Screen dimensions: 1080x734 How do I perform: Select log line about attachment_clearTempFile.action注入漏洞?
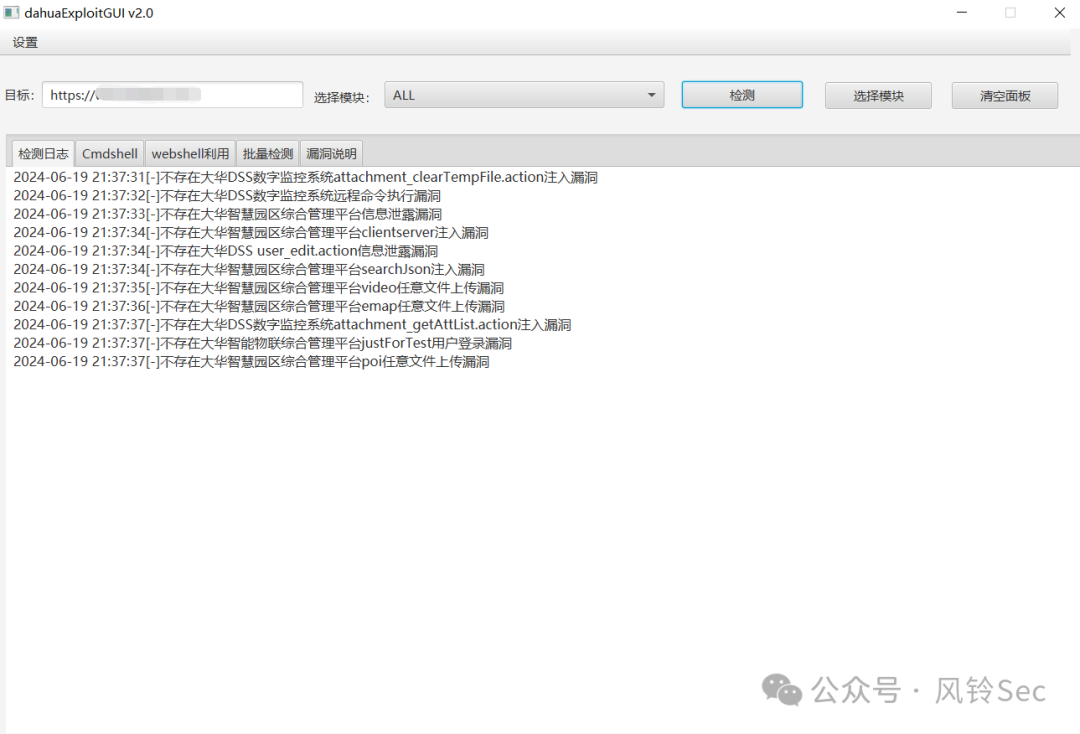[305, 178]
